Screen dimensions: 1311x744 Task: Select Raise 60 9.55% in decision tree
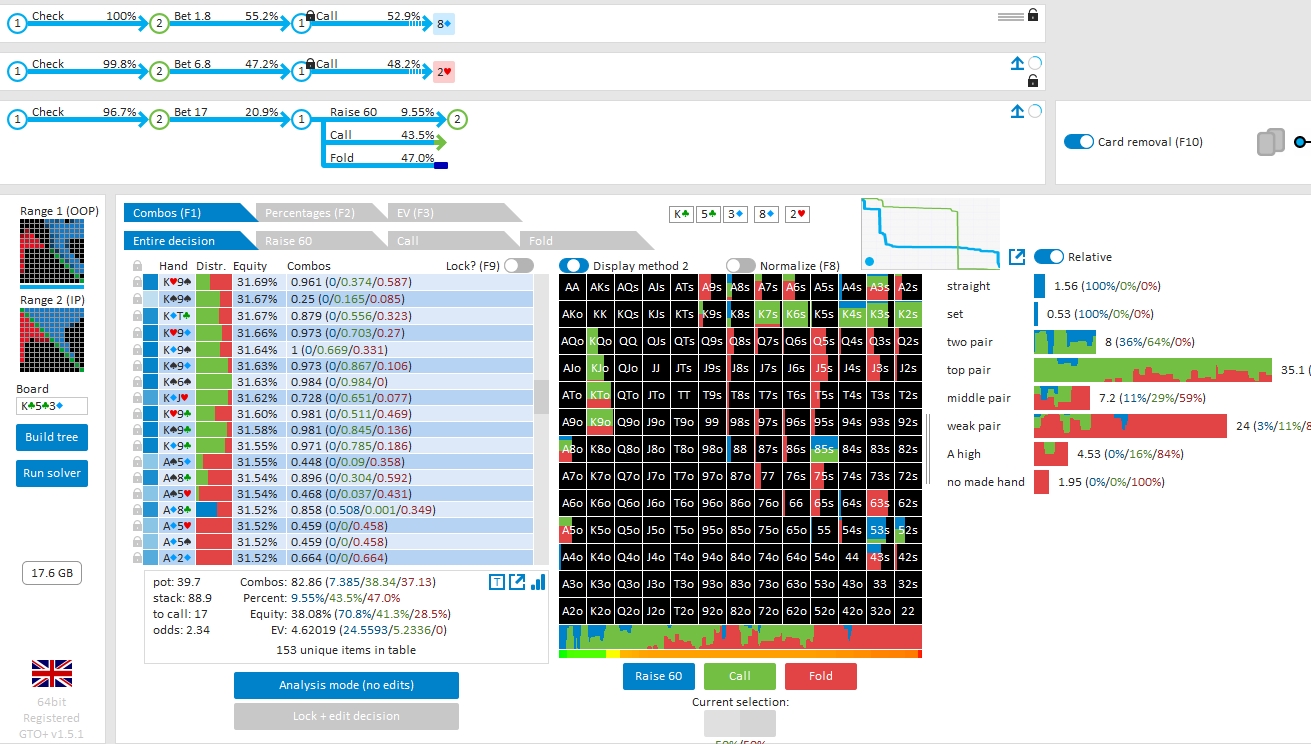pyautogui.click(x=382, y=112)
